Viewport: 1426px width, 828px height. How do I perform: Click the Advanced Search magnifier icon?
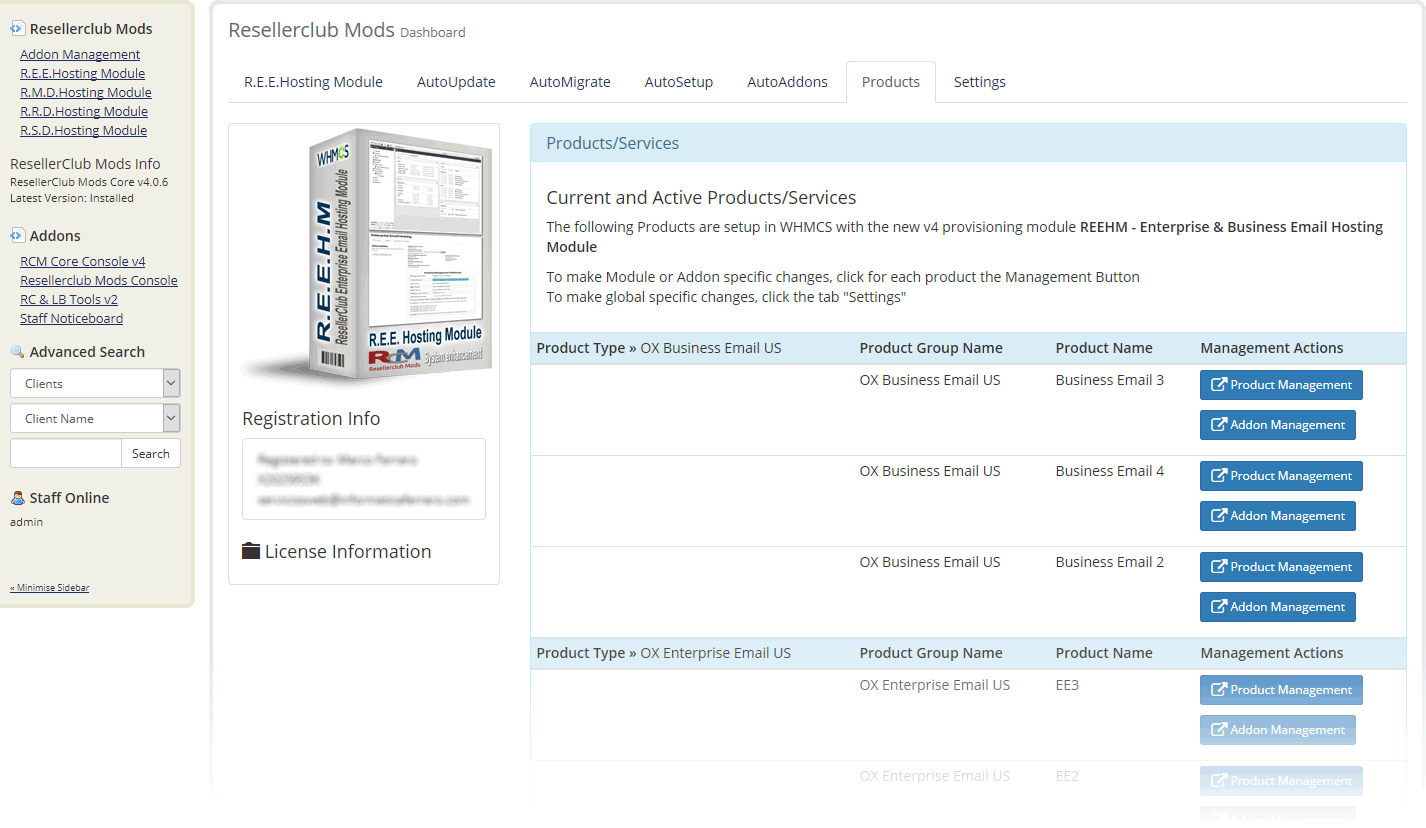coord(17,352)
